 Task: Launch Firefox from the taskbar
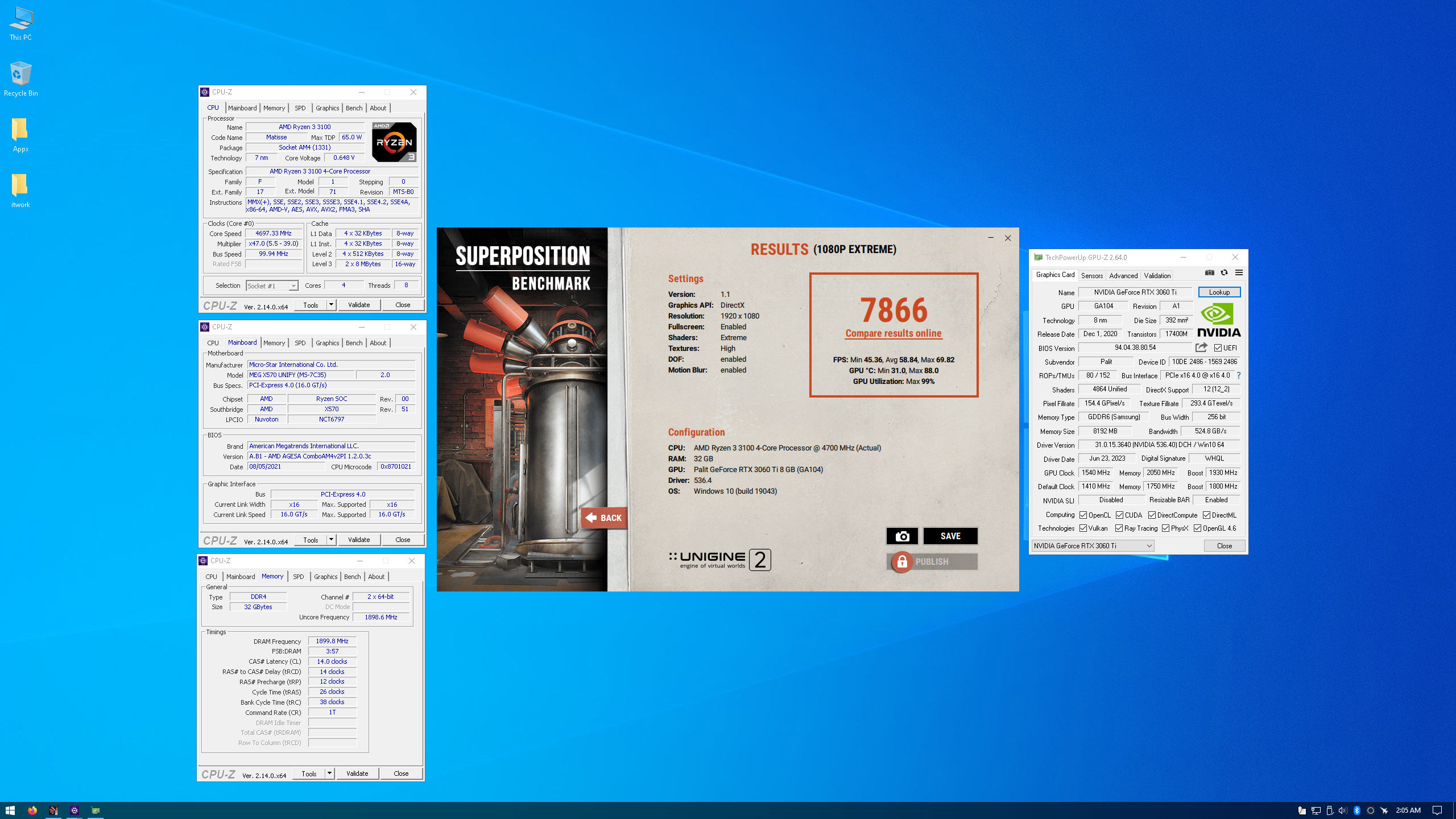(32, 810)
